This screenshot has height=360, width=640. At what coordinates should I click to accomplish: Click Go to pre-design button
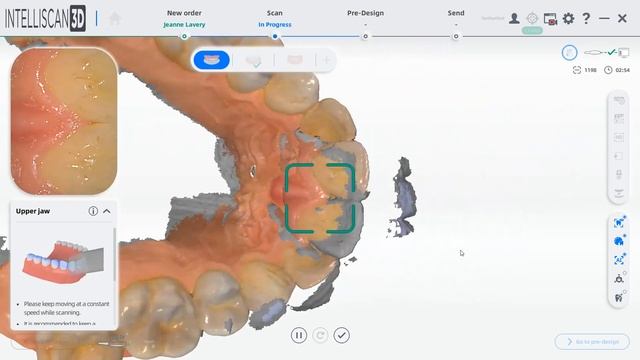pos(592,342)
